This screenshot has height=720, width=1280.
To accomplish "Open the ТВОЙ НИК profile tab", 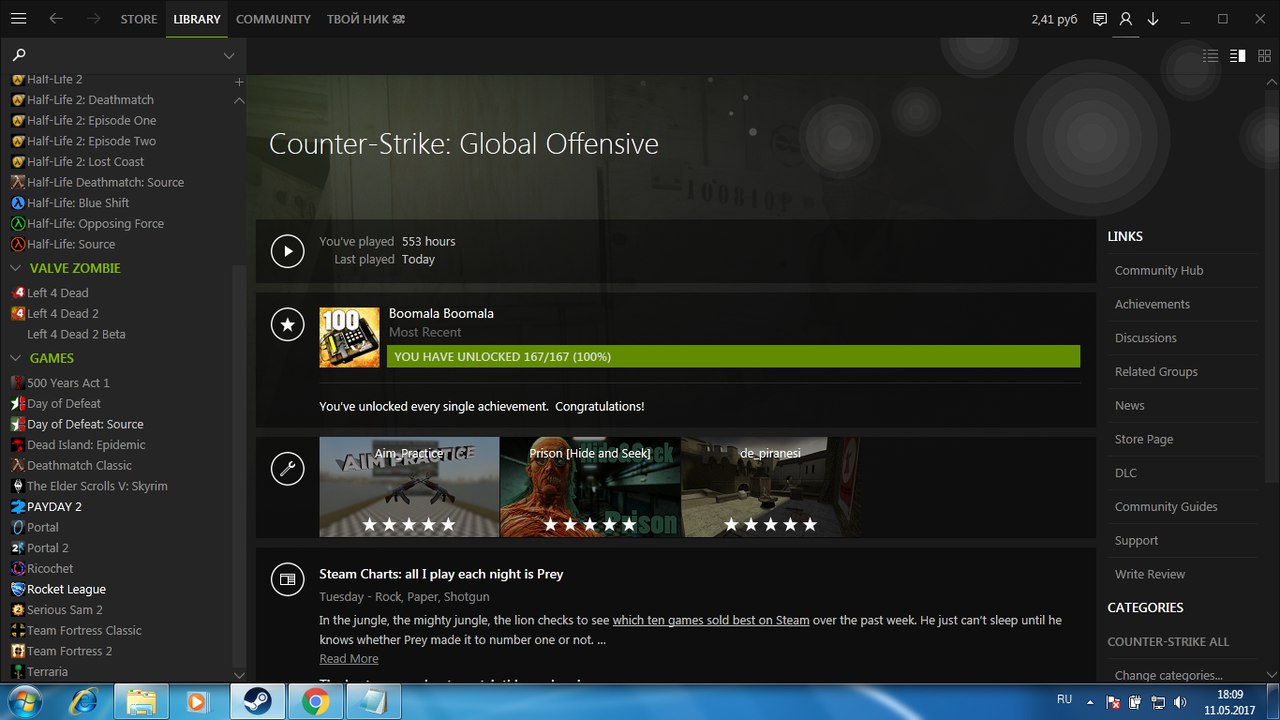I will click(x=366, y=19).
